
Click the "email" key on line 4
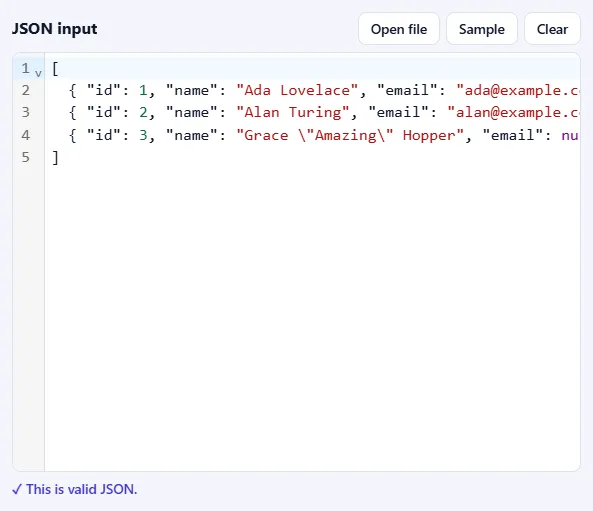coord(513,135)
